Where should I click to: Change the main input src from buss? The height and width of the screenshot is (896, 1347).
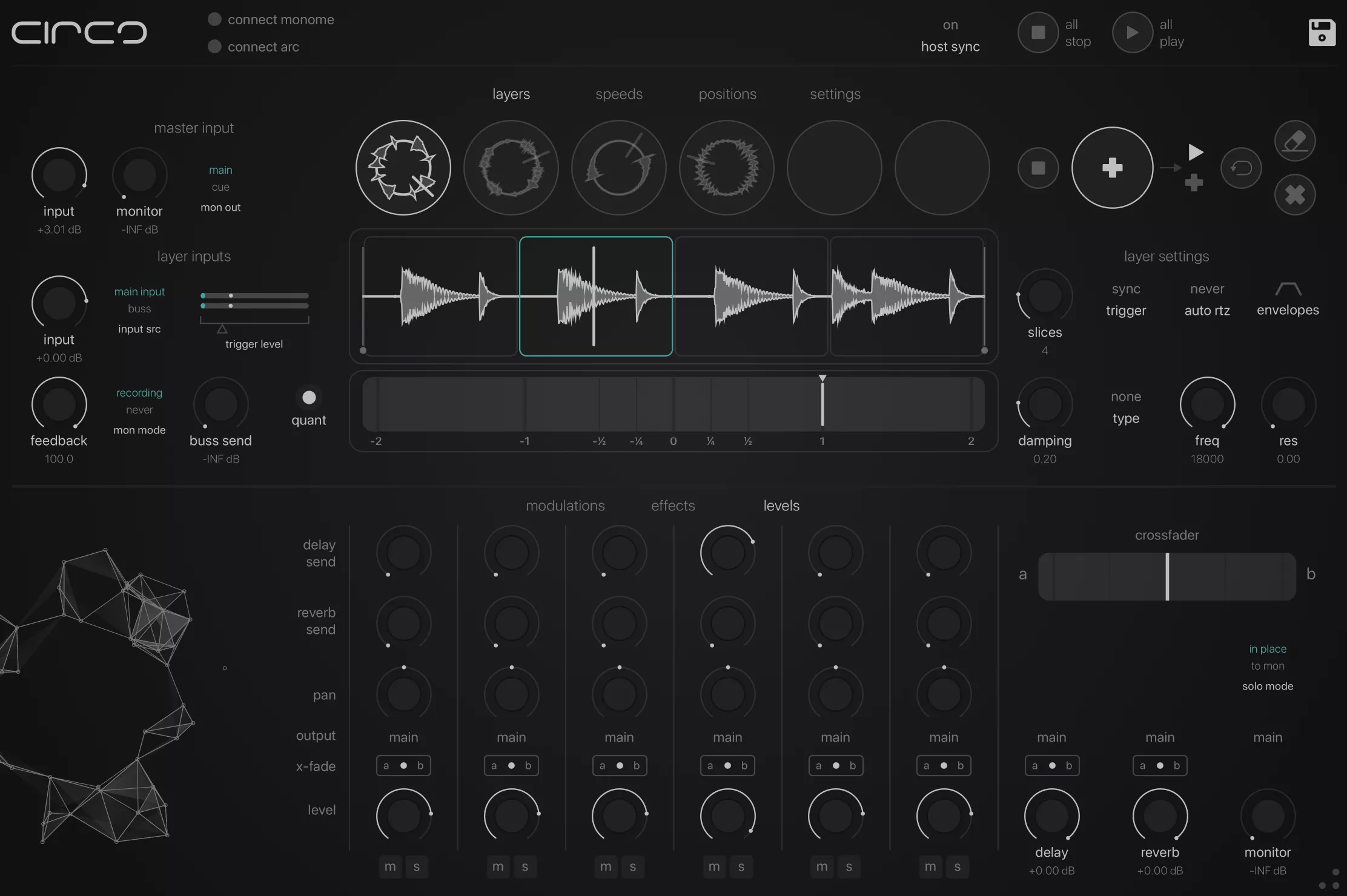pos(140,308)
